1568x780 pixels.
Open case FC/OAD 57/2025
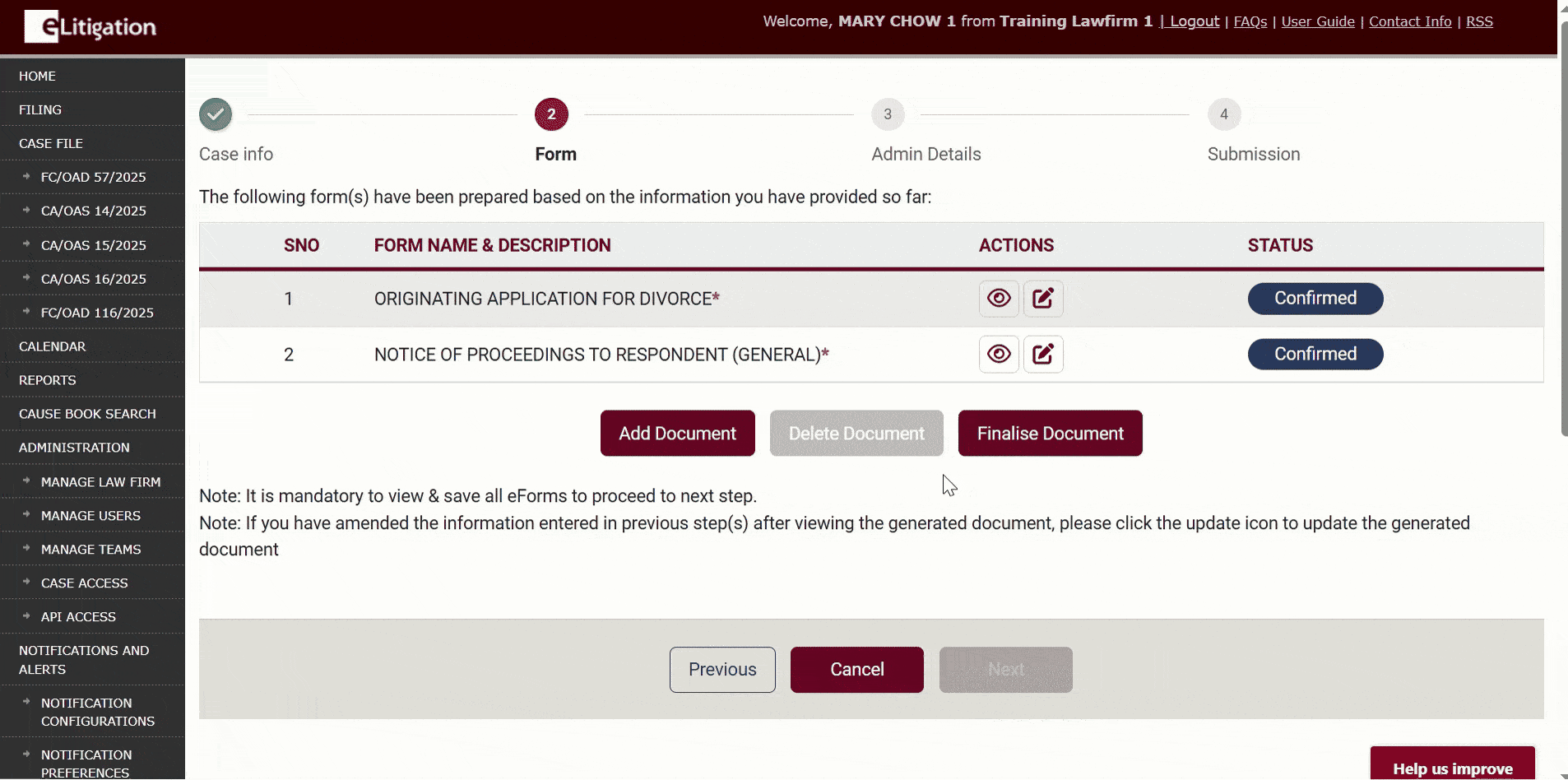coord(93,177)
